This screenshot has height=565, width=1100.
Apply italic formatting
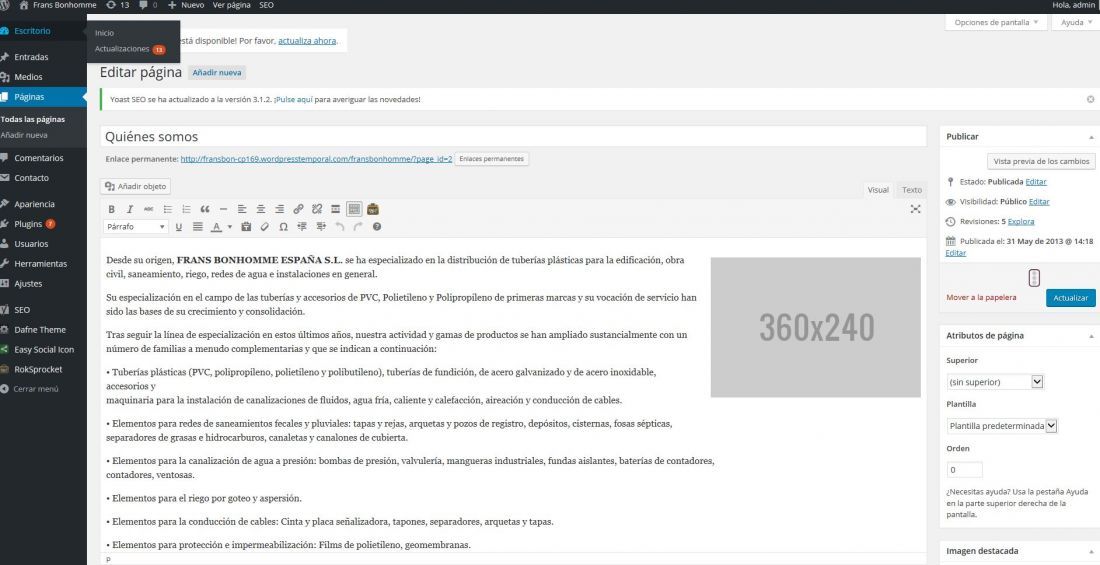coord(130,209)
